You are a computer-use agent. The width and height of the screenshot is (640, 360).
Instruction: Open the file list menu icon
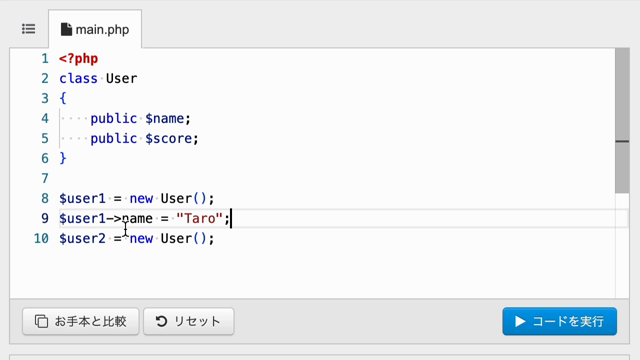(29, 29)
